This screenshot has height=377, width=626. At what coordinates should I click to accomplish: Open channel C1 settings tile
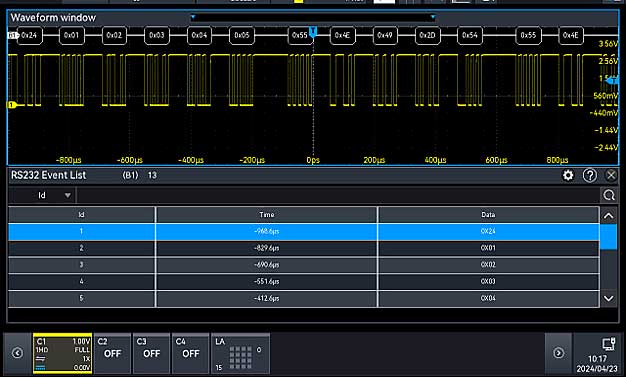pos(63,353)
